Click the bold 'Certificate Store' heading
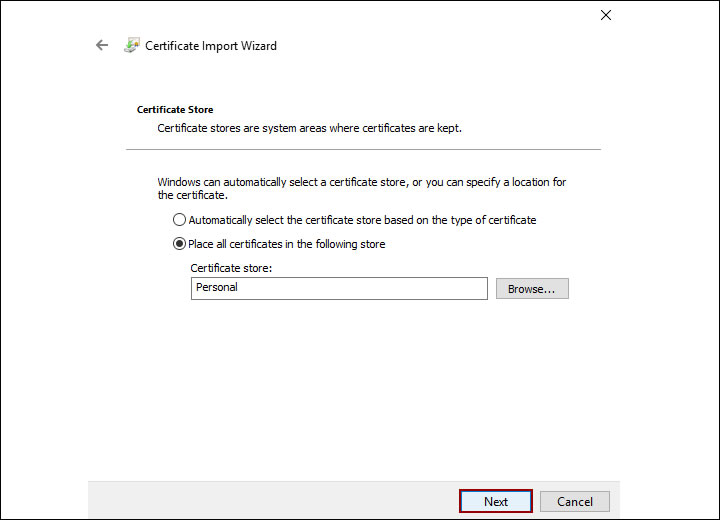This screenshot has height=520, width=720. (175, 109)
